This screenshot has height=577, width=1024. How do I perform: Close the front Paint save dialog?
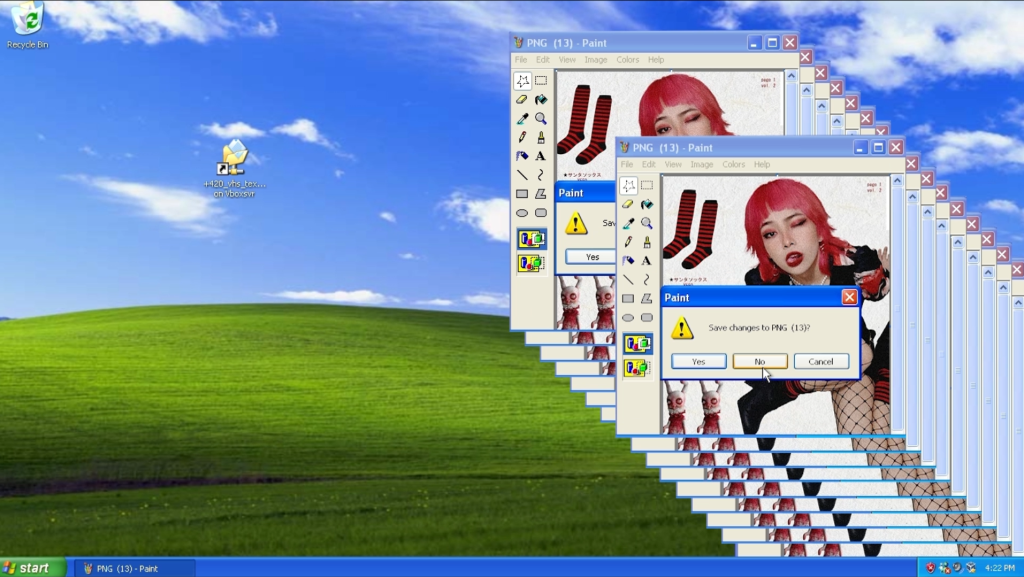pos(849,298)
